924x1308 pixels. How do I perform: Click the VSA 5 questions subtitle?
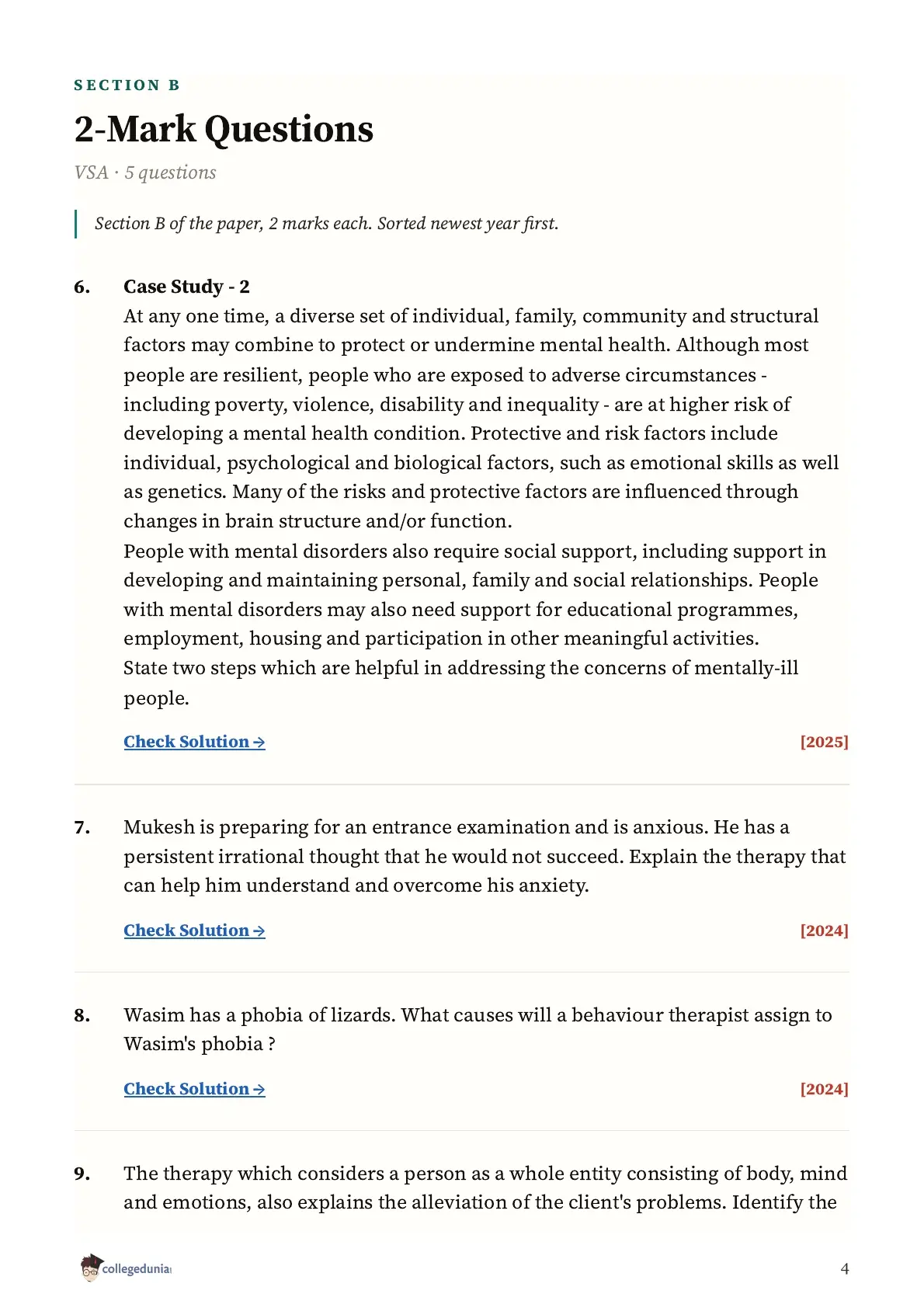pyautogui.click(x=145, y=172)
